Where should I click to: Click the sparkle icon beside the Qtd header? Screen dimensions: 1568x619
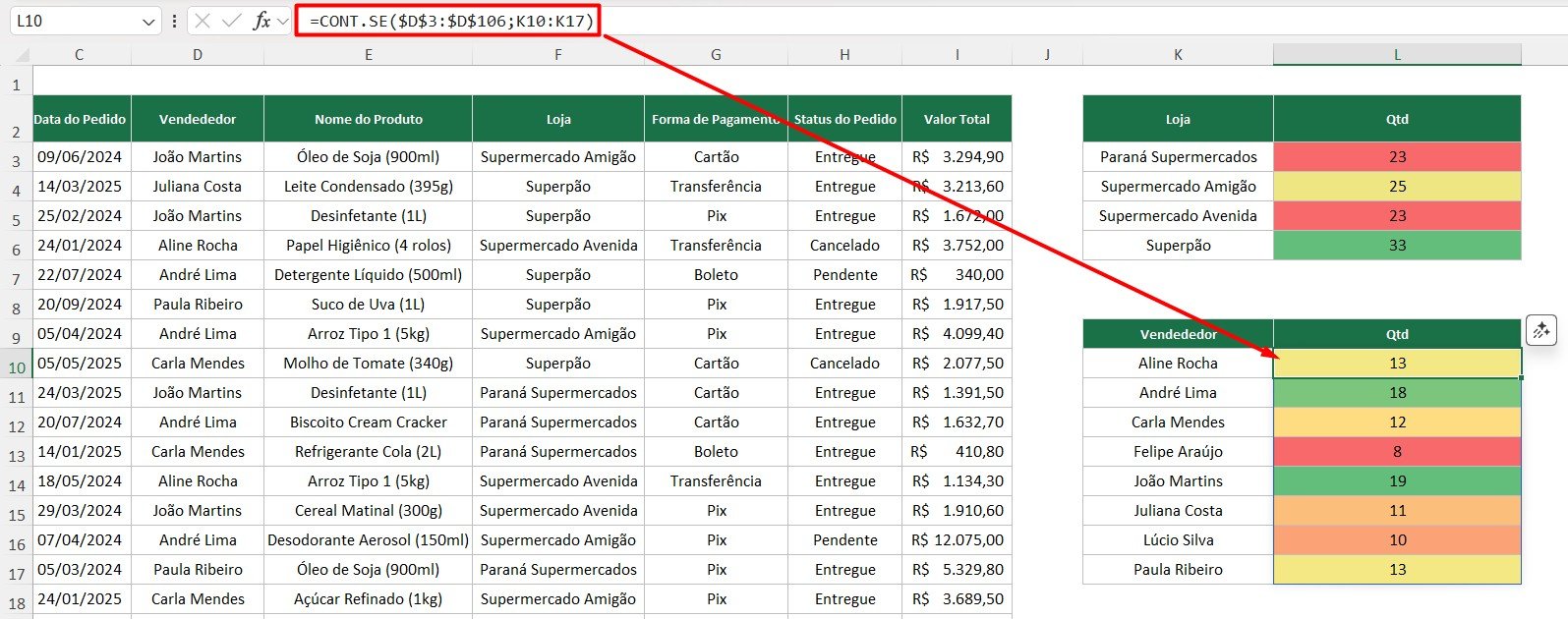(1540, 331)
